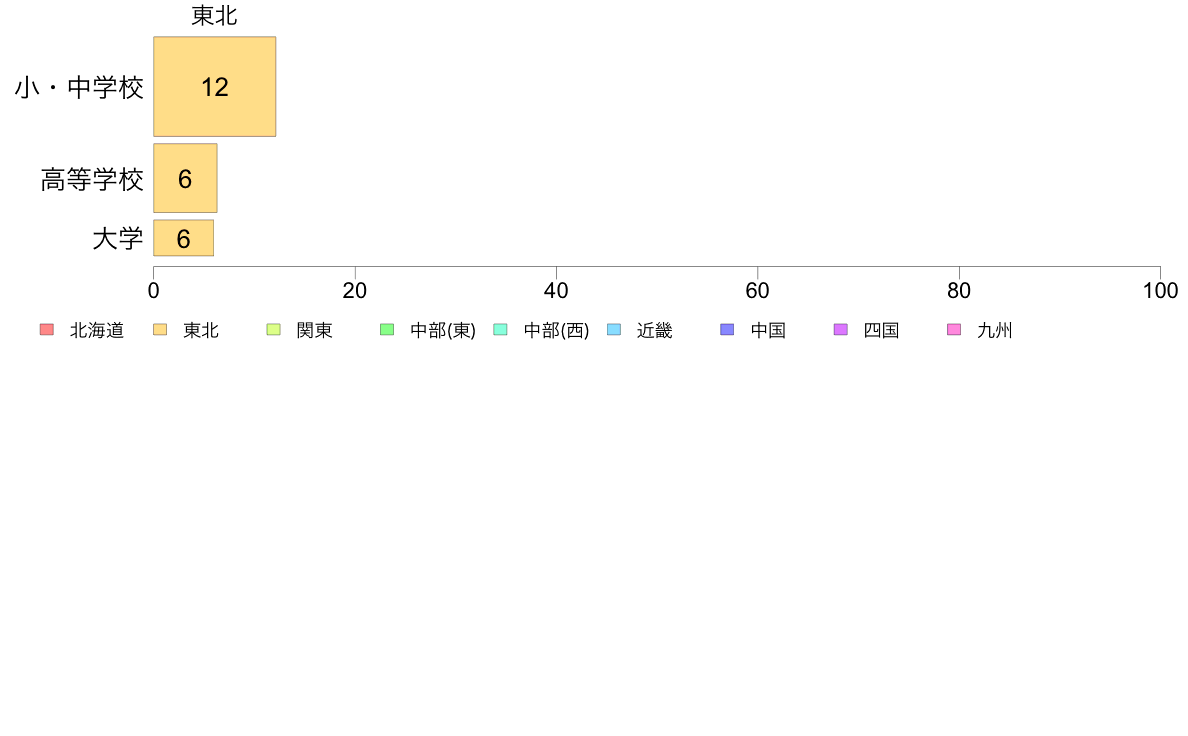This screenshot has height=736, width=1188.
Task: Click the 関東 yellow-green legend swatch
Action: coord(274,330)
